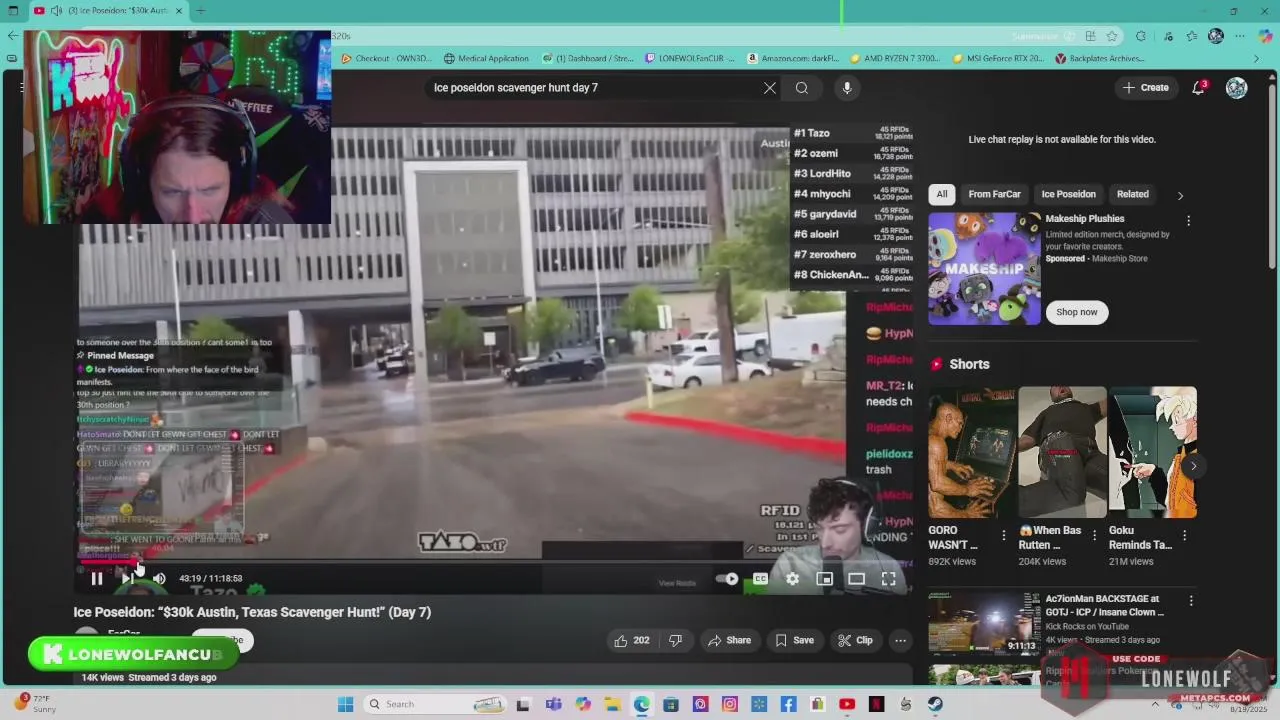This screenshot has width=1280, height=720.
Task: Open LONEWOLFanCUB Twitch bookmark
Action: 690,59
